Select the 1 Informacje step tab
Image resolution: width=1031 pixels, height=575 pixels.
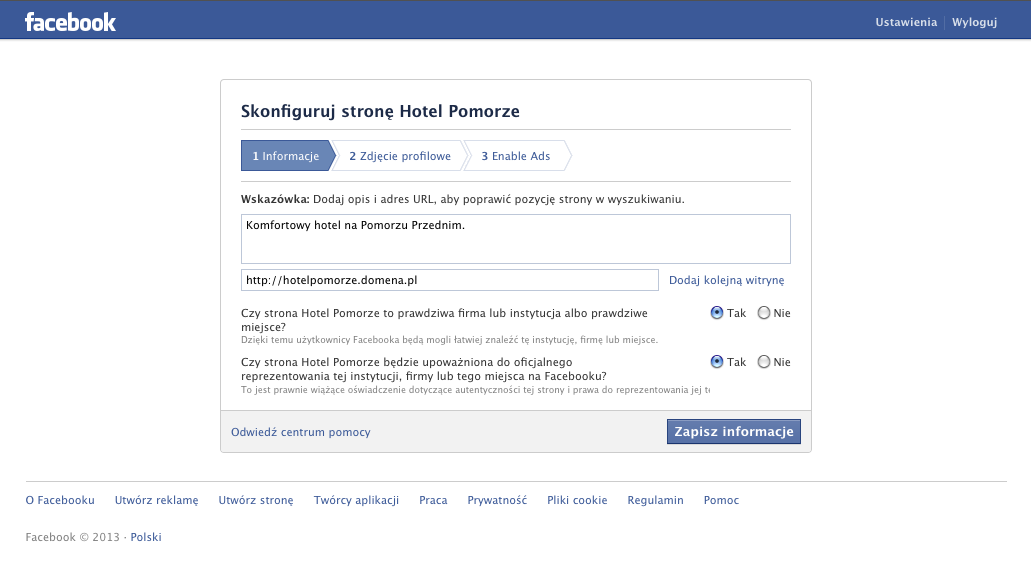287,156
